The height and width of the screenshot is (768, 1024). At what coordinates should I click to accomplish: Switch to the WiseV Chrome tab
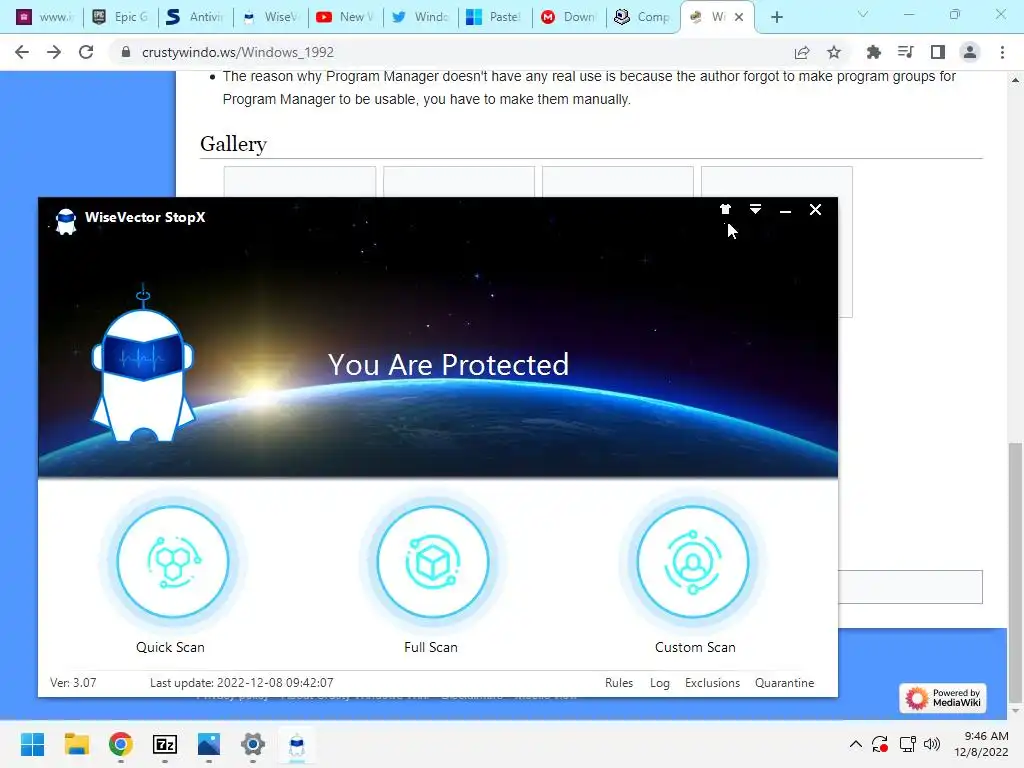click(270, 17)
